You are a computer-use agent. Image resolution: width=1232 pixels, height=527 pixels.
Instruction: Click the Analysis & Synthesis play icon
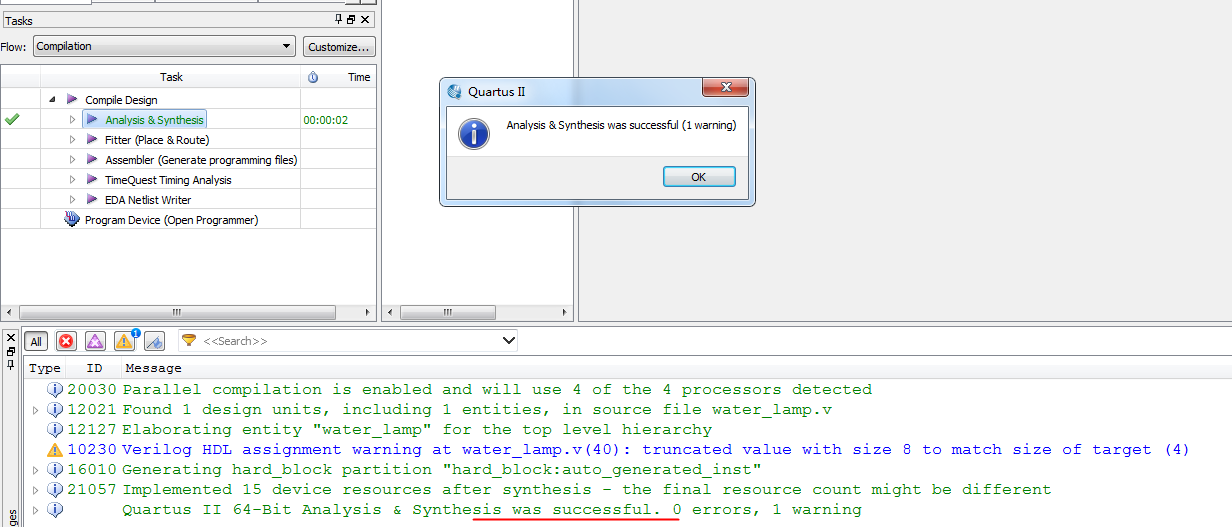[92, 120]
